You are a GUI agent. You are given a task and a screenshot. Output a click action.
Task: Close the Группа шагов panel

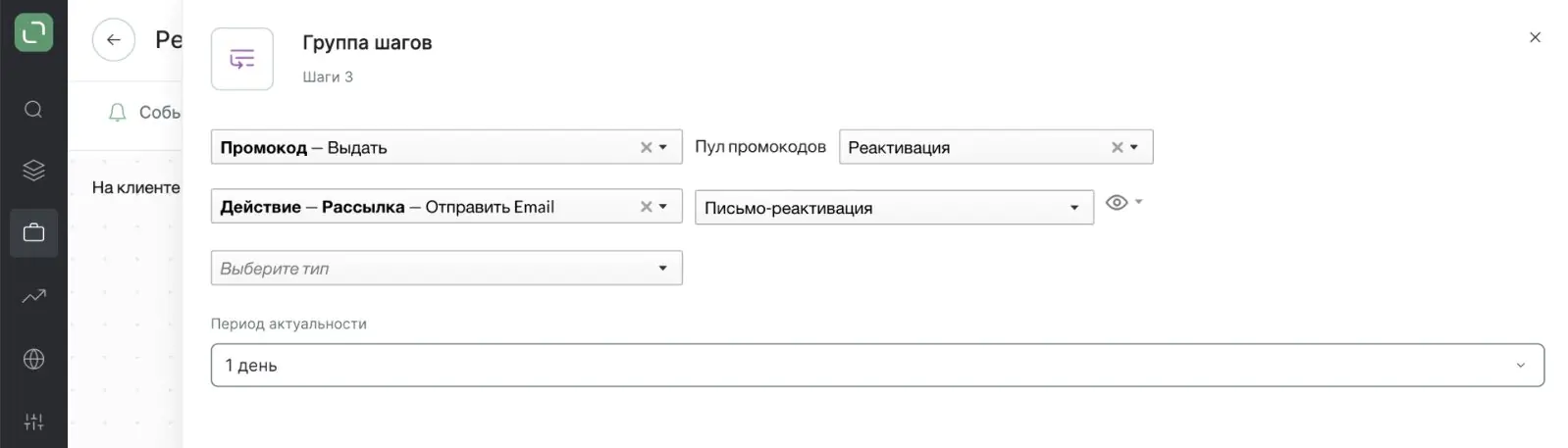click(x=1535, y=37)
